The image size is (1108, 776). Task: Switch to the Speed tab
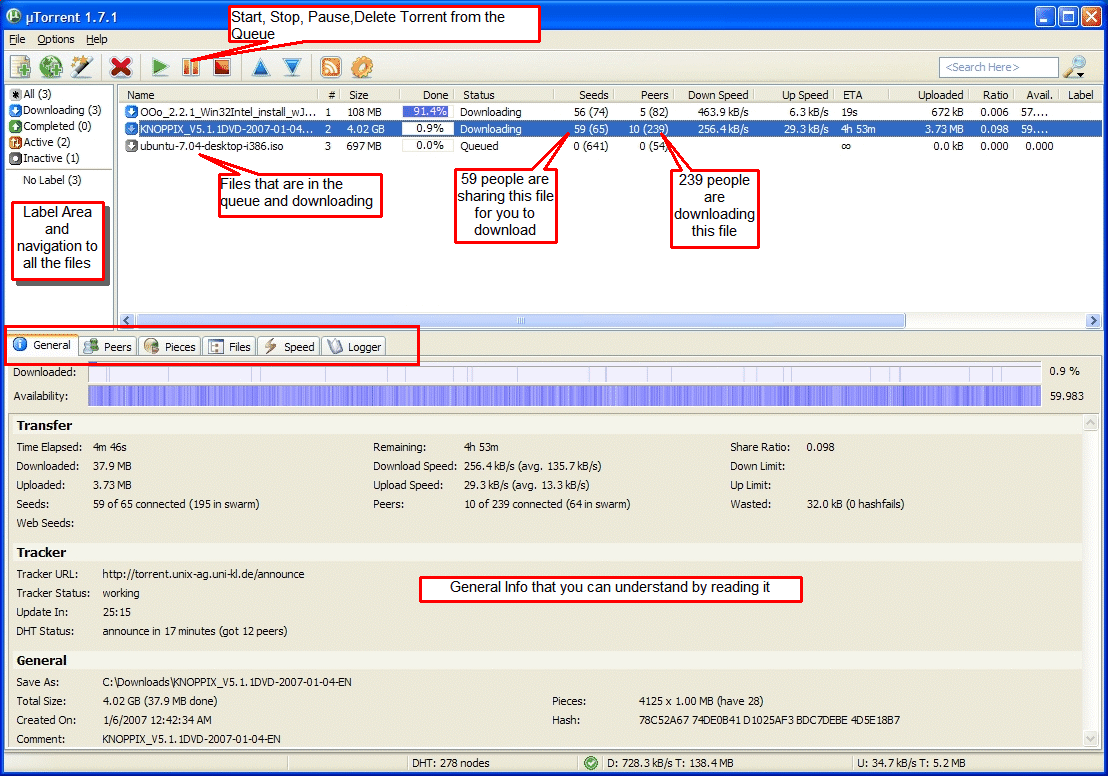tap(288, 346)
